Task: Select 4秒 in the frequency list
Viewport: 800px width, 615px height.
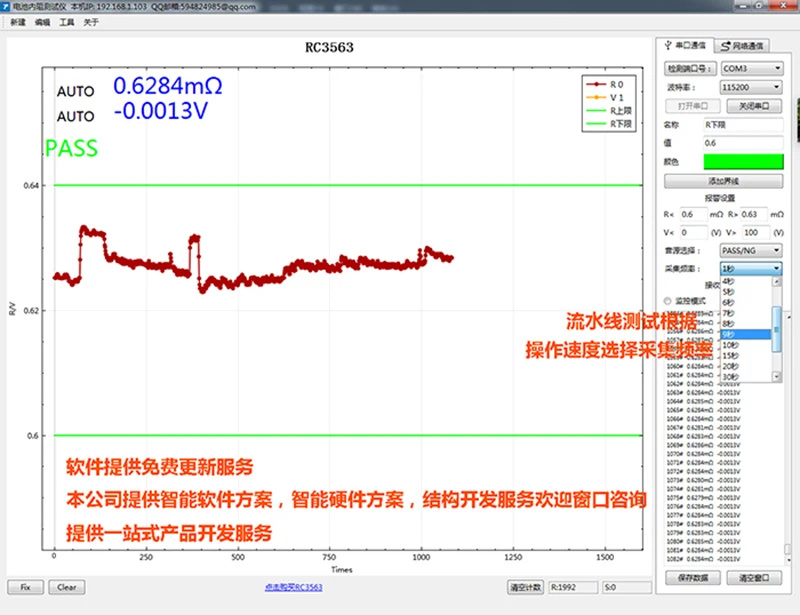Action: [745, 281]
